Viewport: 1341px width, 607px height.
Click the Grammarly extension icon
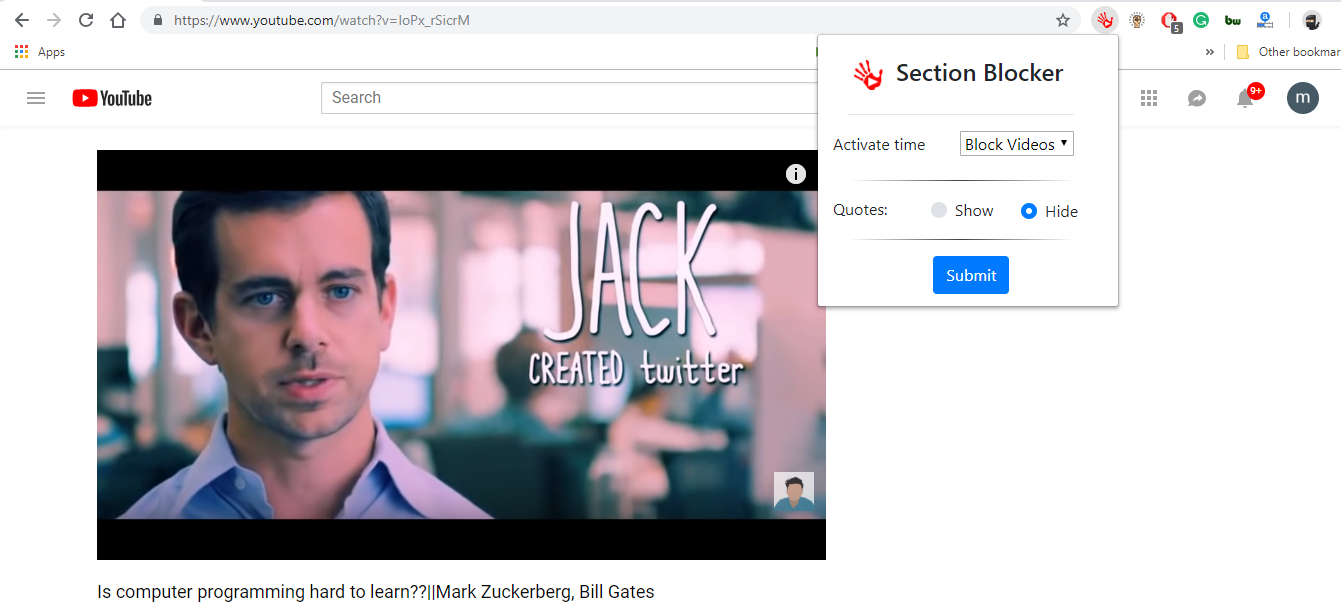[x=1201, y=19]
